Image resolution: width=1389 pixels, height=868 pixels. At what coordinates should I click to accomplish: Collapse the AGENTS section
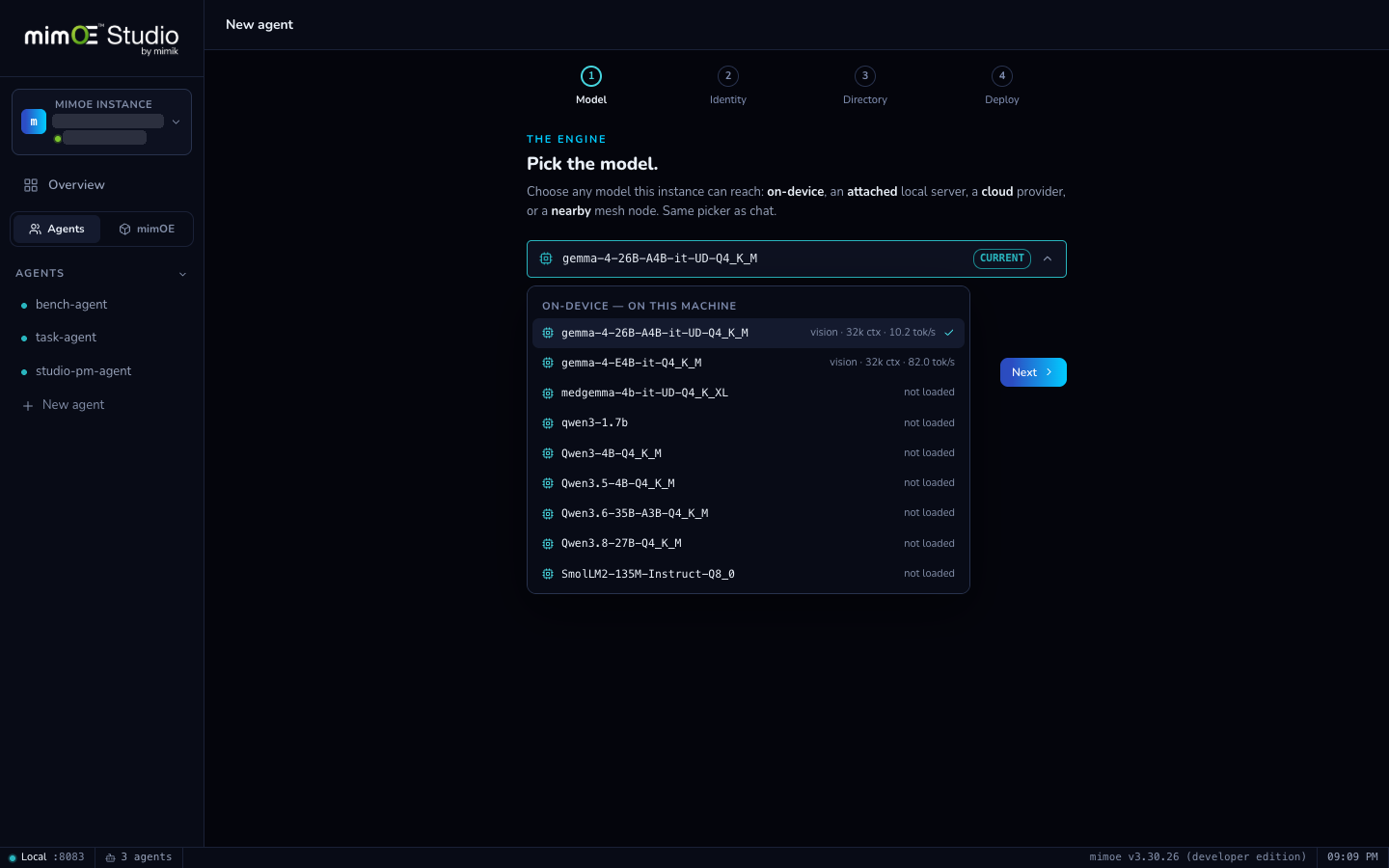click(x=182, y=274)
